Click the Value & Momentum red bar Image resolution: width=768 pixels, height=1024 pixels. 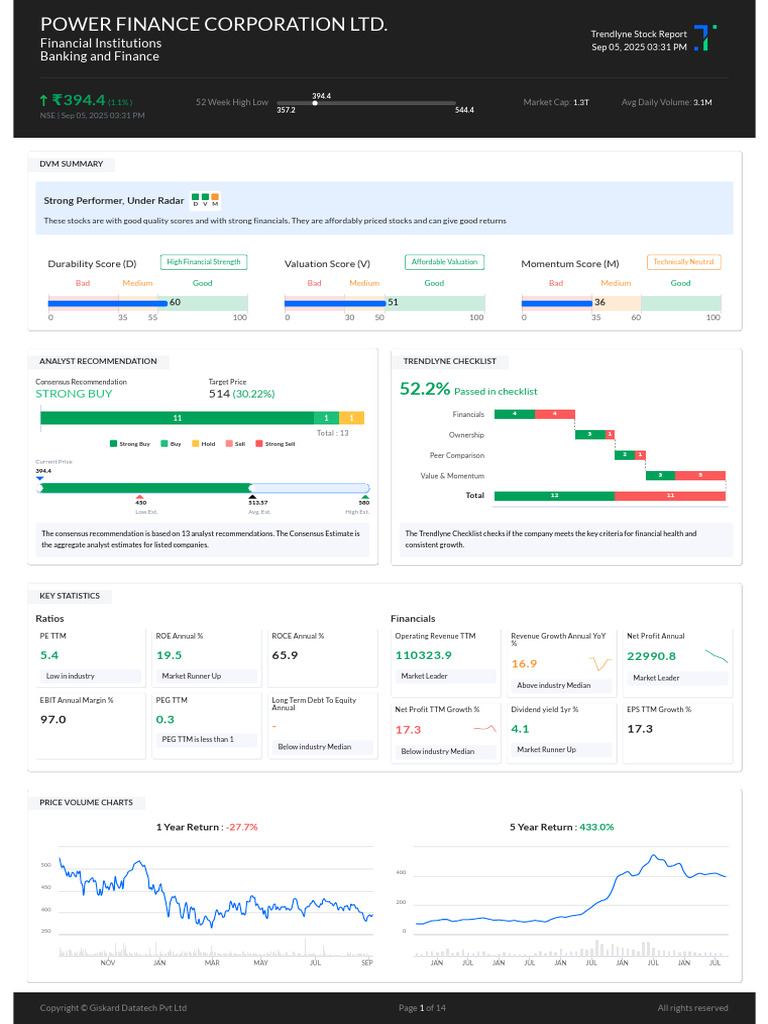pyautogui.click(x=700, y=475)
